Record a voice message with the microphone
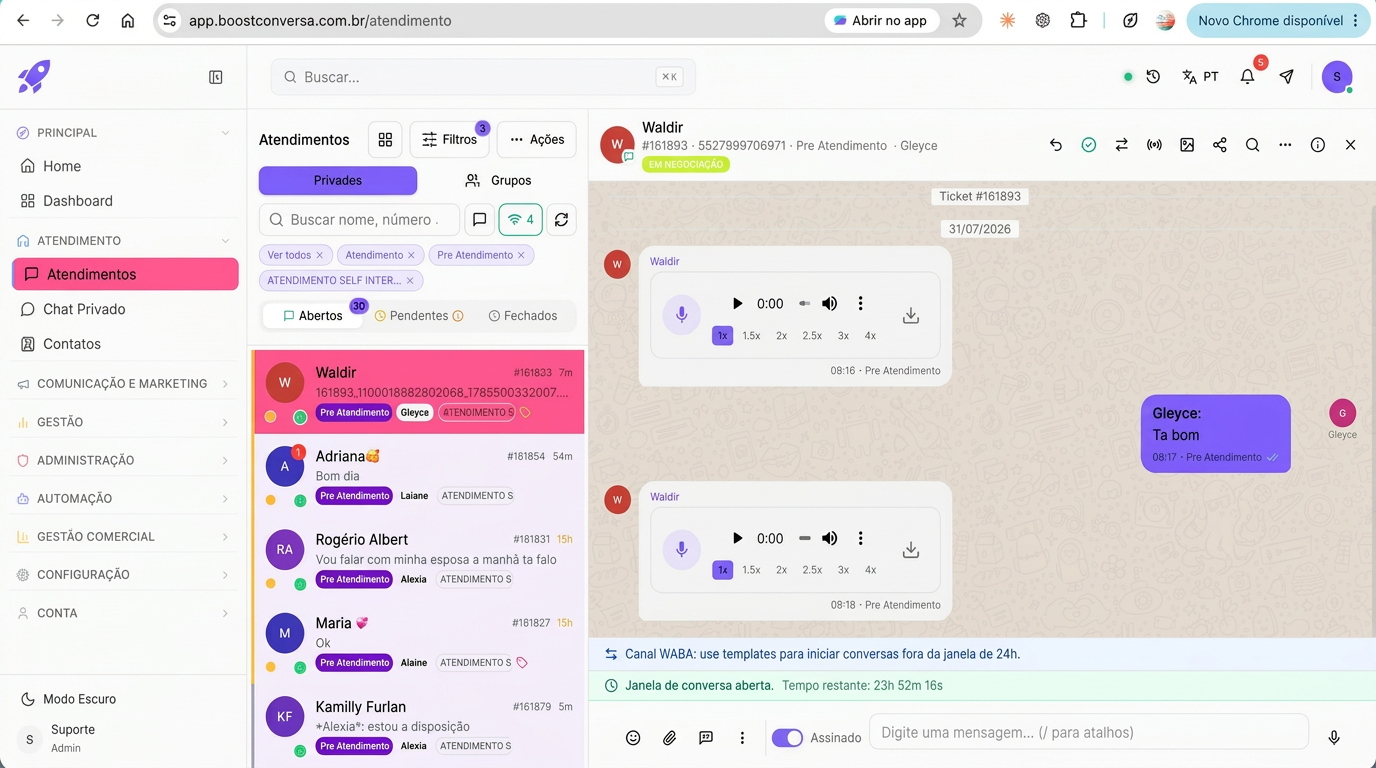This screenshot has height=768, width=1376. click(x=1334, y=738)
